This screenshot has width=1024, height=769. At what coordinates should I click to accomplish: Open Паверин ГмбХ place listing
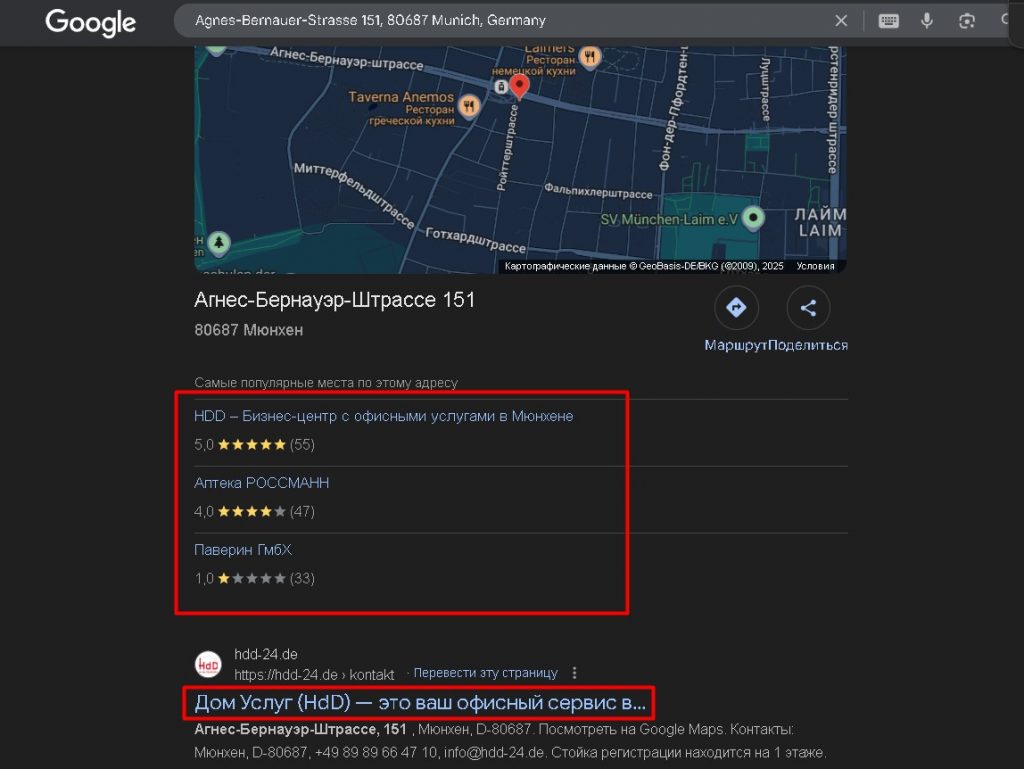[243, 550]
